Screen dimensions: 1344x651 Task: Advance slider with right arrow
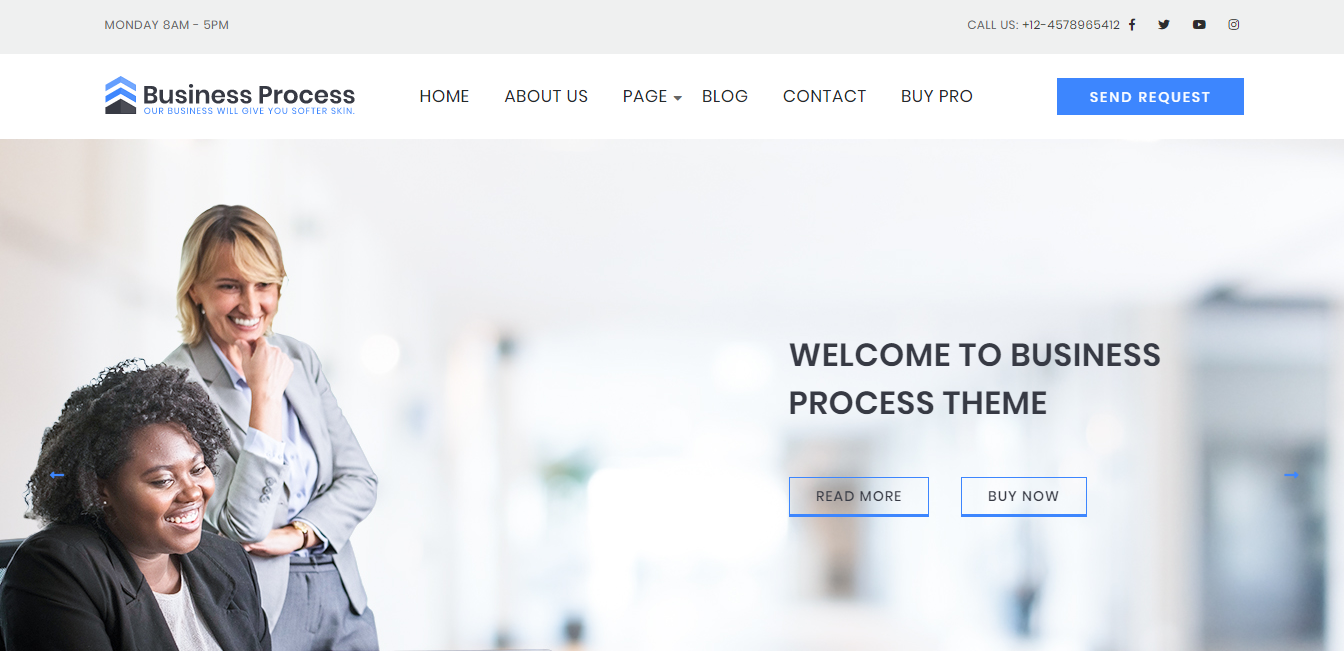coord(1291,475)
